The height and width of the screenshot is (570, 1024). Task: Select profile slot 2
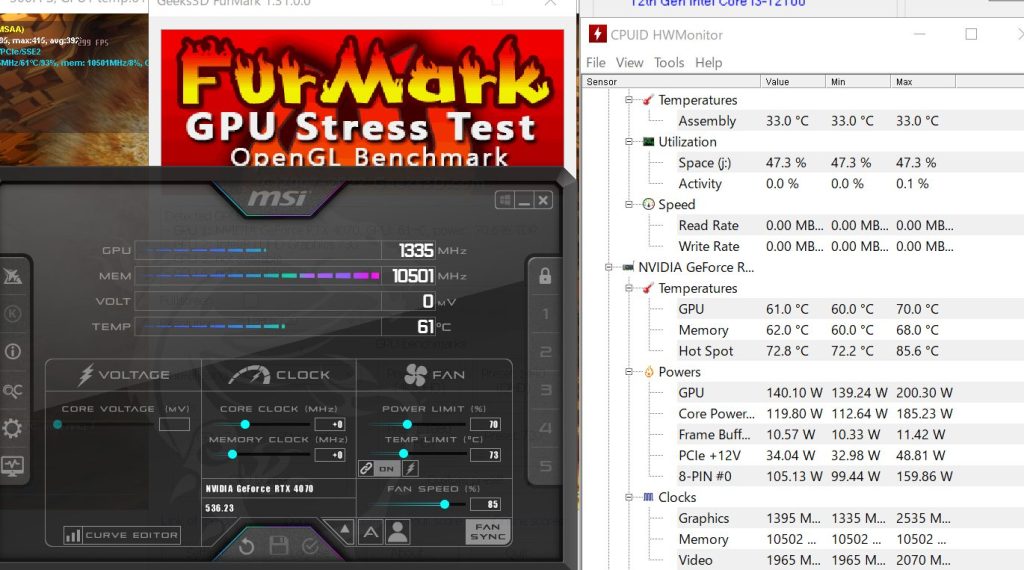(x=545, y=352)
